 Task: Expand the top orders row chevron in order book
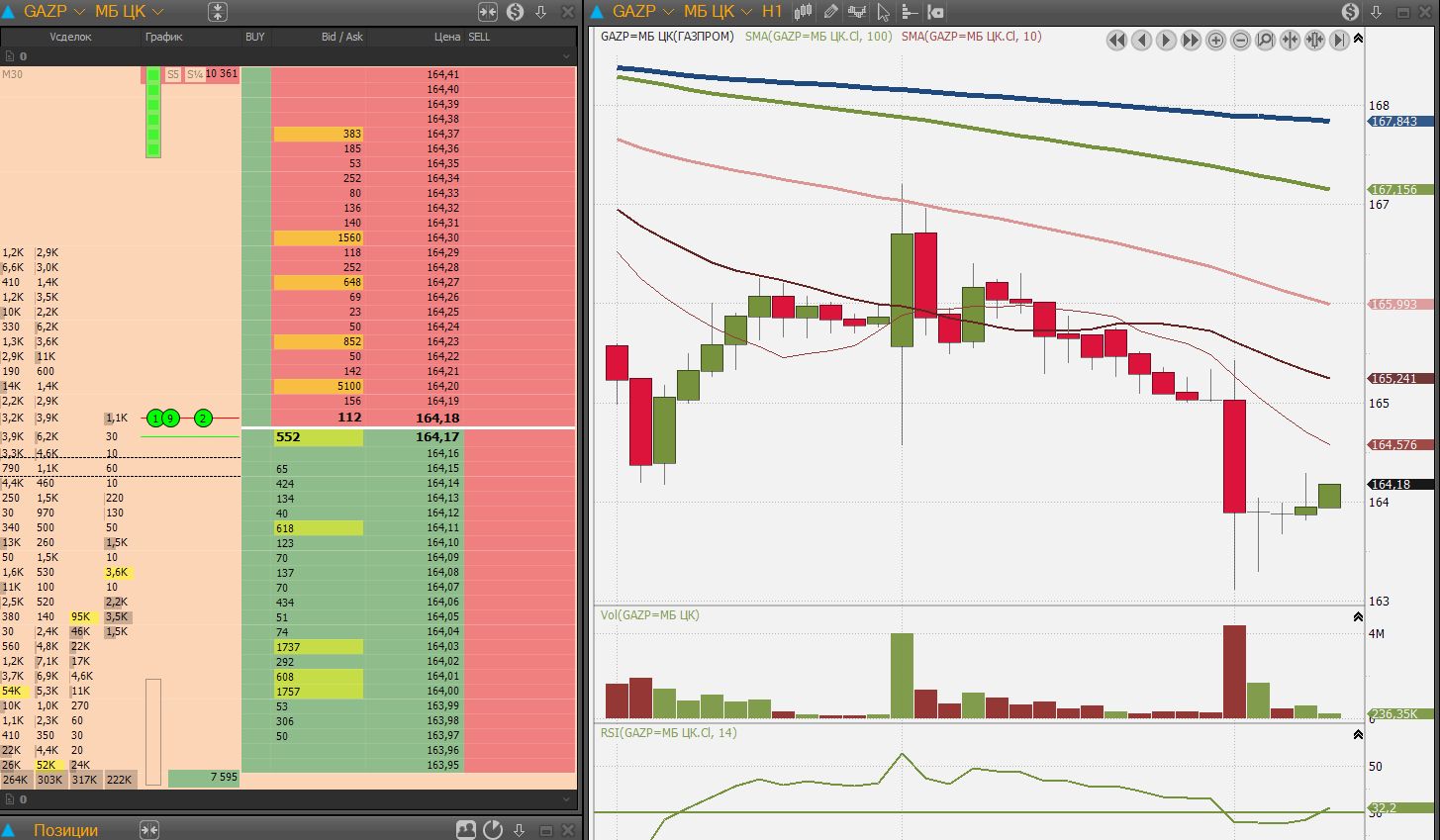coord(567,56)
